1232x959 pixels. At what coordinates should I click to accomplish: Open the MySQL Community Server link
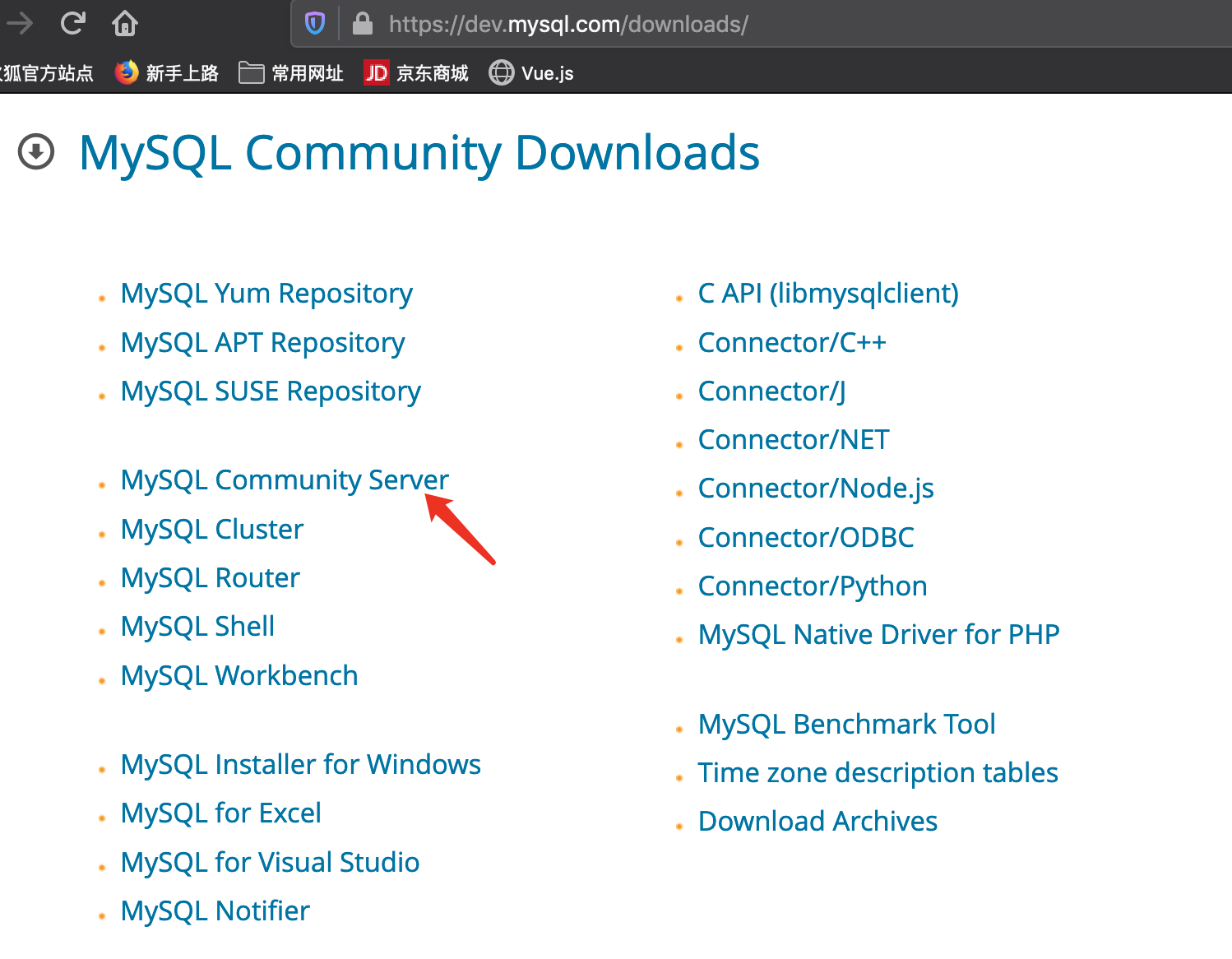(x=285, y=479)
